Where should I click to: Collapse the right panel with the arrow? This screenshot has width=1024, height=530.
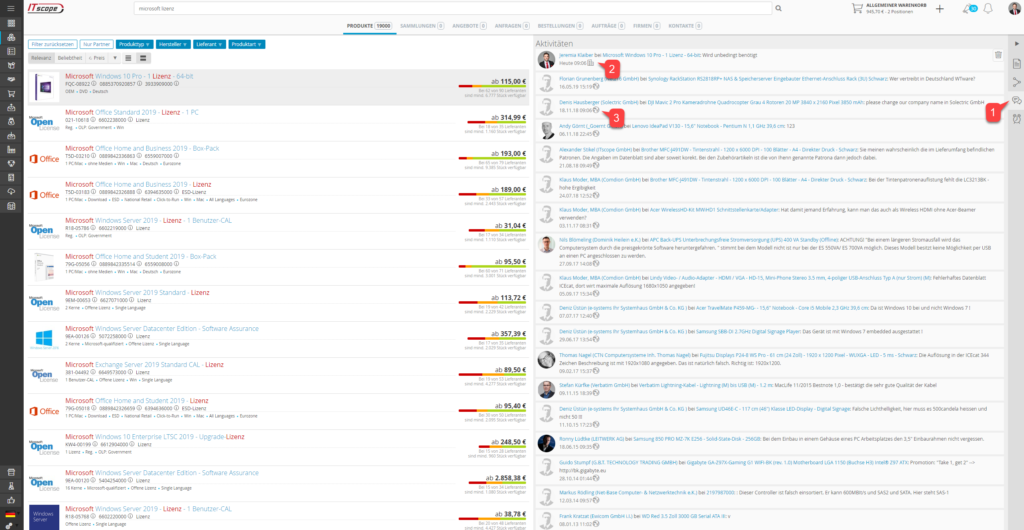coord(1016,44)
